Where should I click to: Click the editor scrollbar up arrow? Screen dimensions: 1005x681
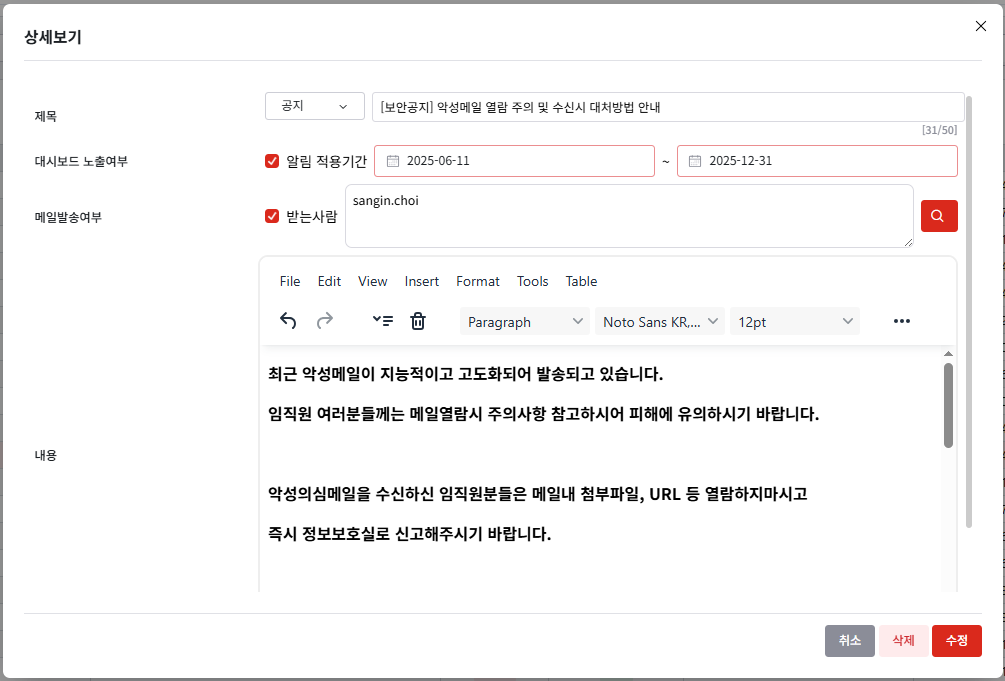tap(948, 354)
